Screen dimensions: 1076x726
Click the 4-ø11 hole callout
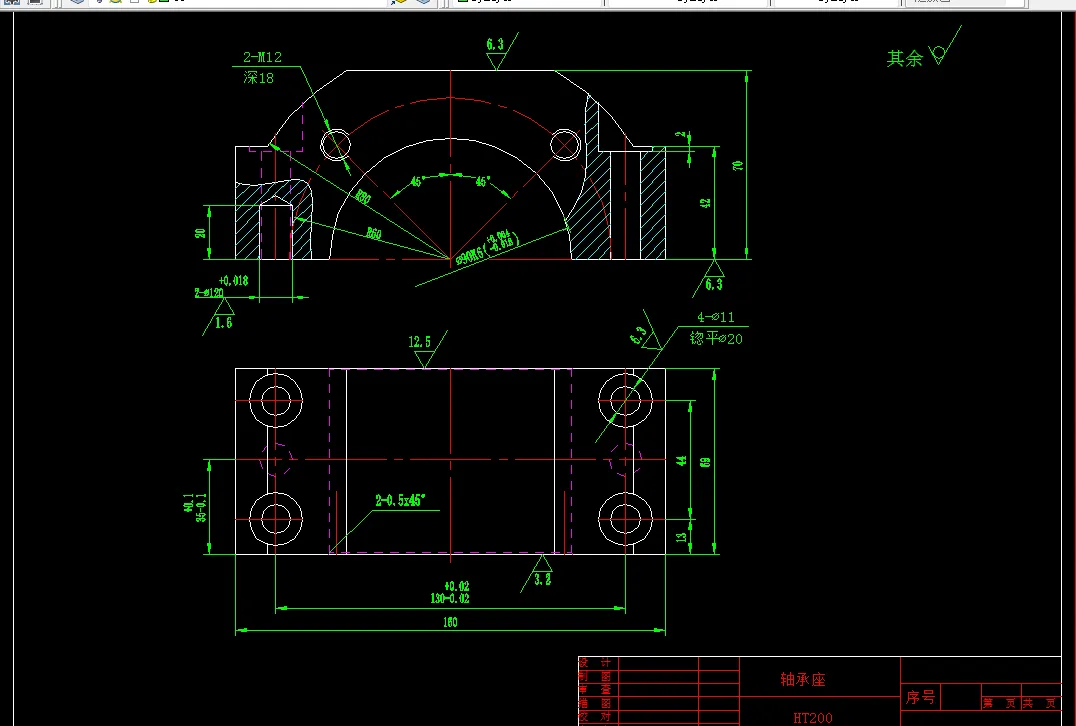coord(716,317)
